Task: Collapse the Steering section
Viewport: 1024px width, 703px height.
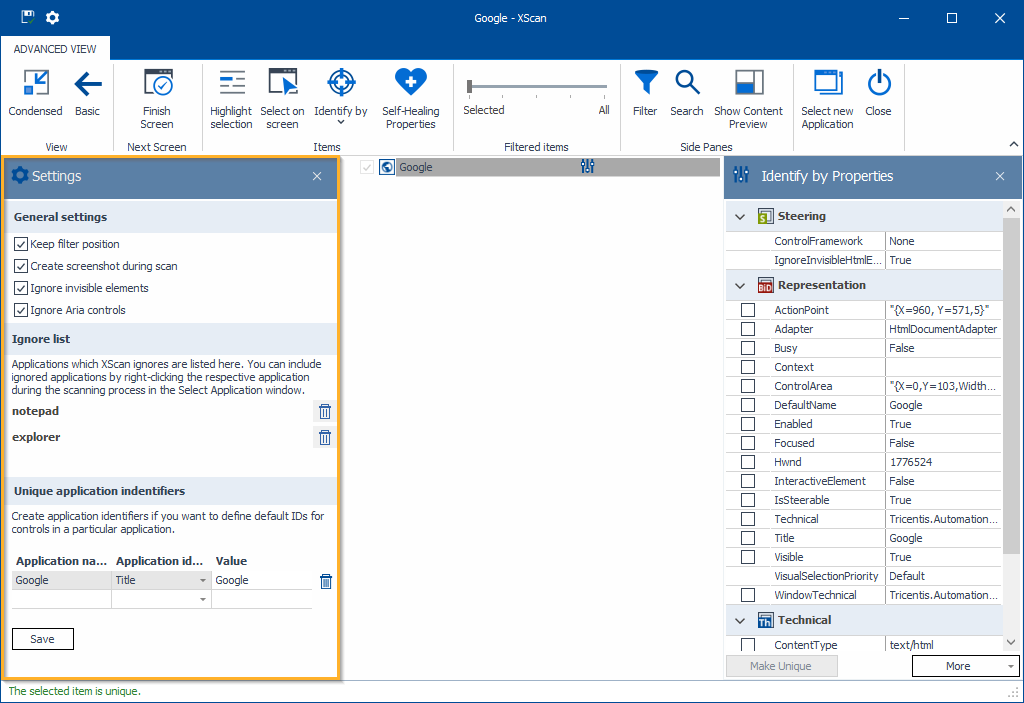Action: (x=740, y=216)
